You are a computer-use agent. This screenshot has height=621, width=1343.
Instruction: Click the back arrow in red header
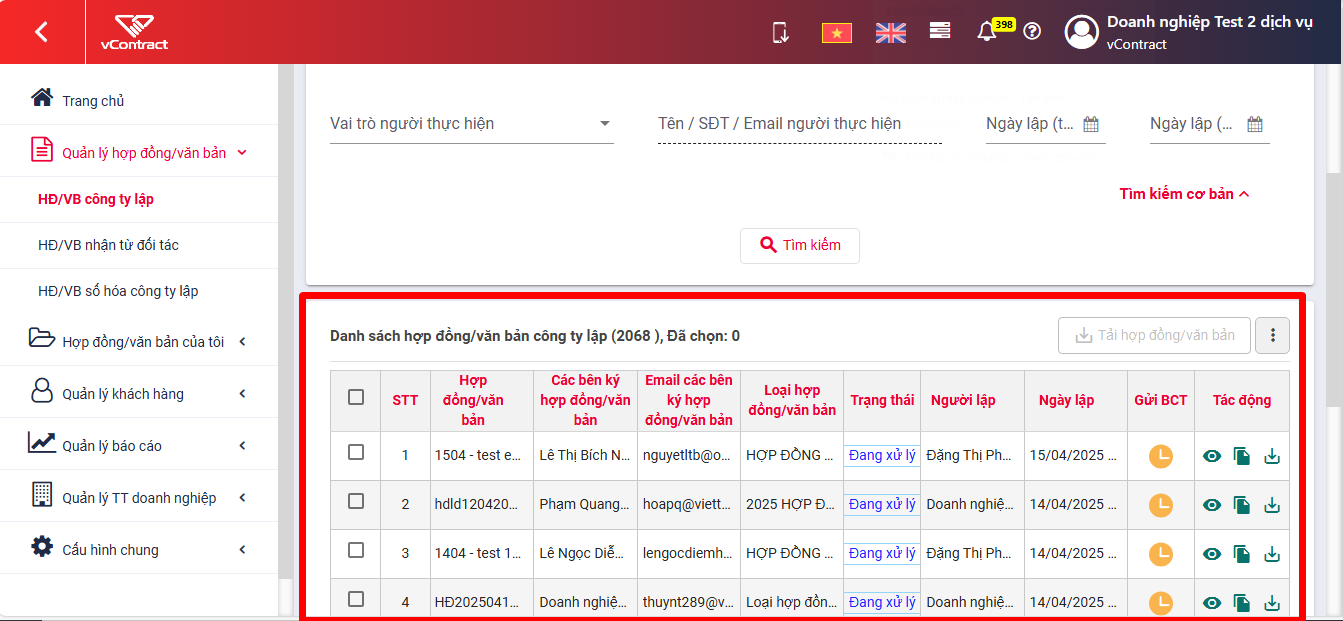tap(41, 32)
